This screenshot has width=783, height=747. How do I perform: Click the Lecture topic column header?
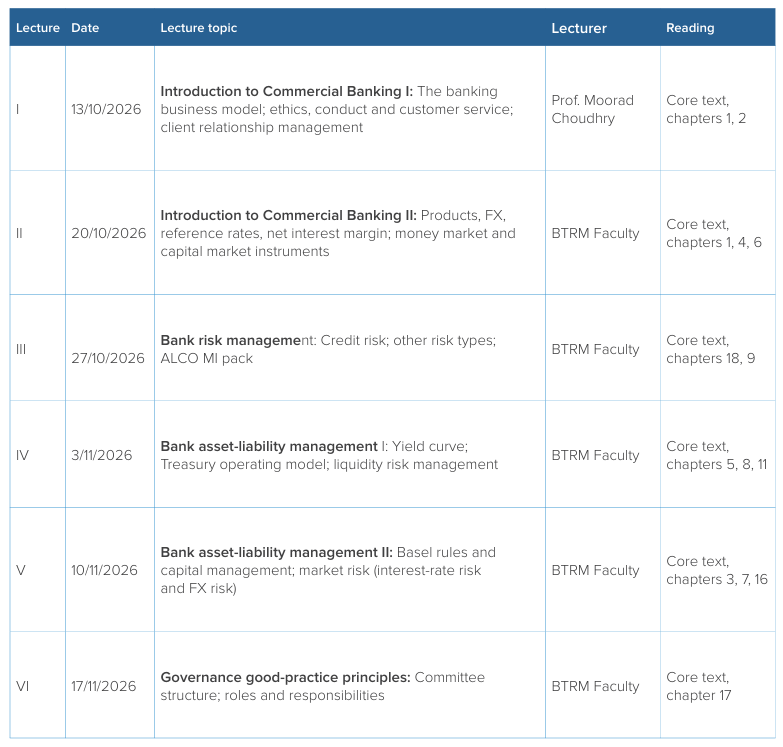[199, 28]
